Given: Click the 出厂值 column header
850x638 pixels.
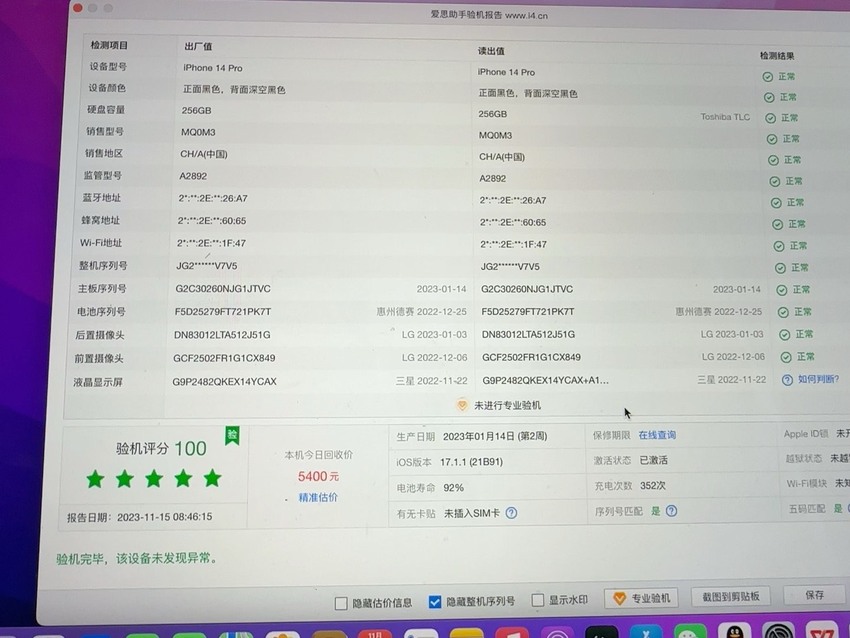Looking at the screenshot, I should [x=198, y=47].
